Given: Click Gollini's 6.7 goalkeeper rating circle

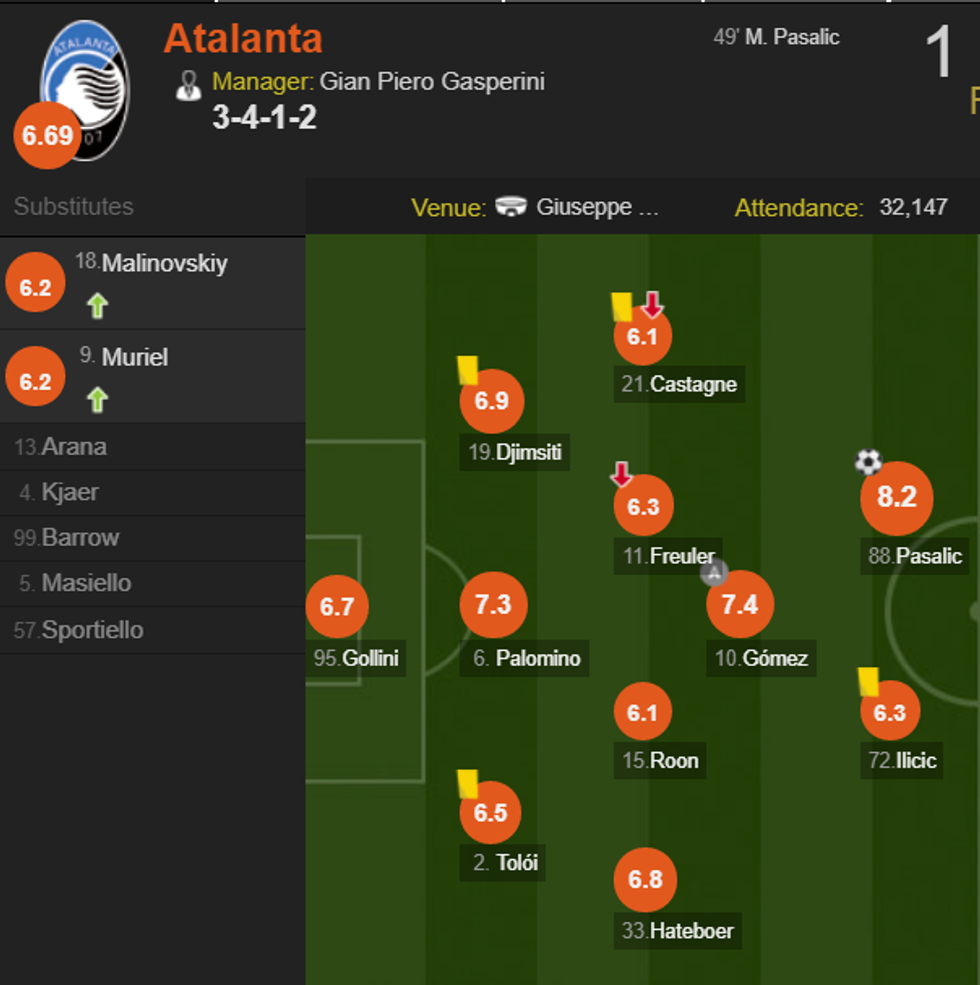Looking at the screenshot, I should click(x=337, y=606).
